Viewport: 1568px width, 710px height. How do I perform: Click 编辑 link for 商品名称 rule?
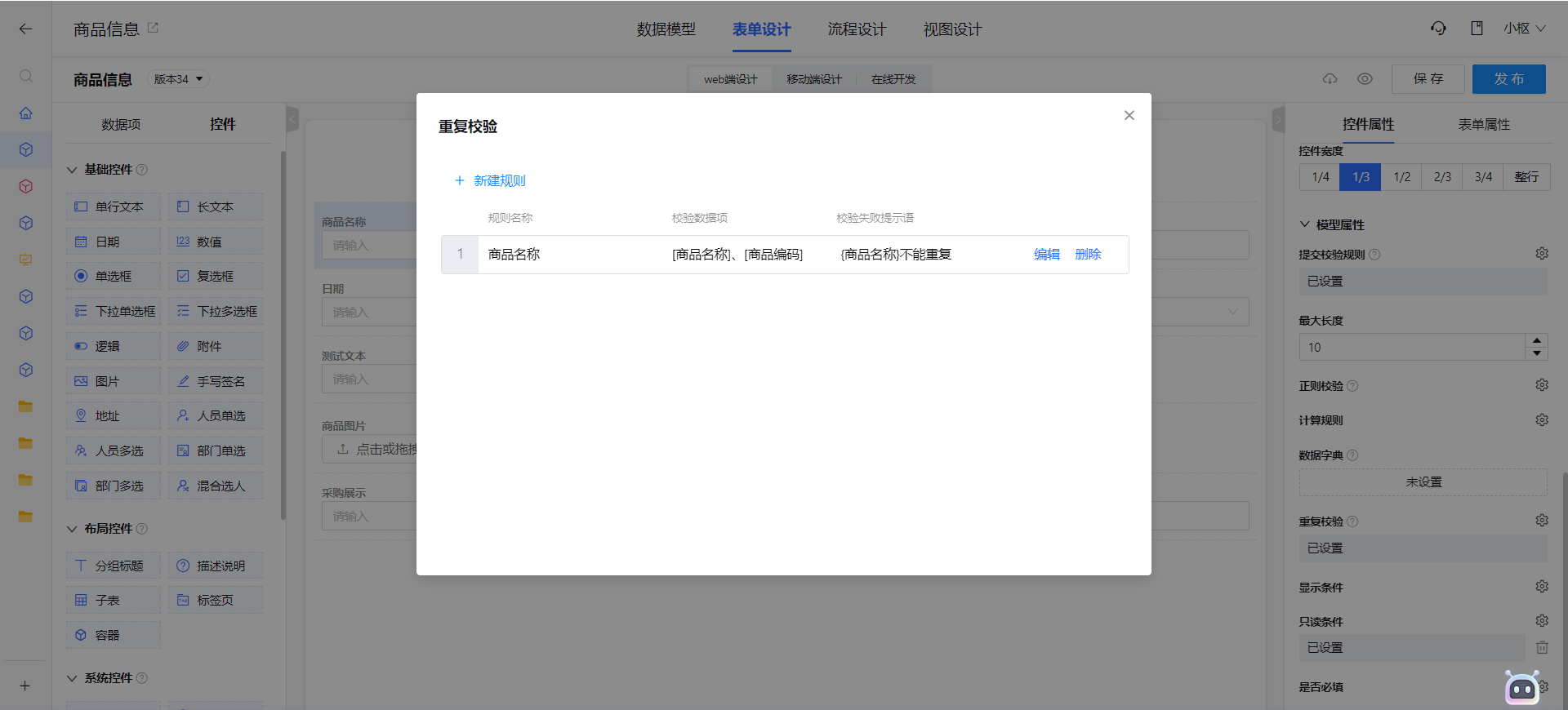click(x=1047, y=255)
